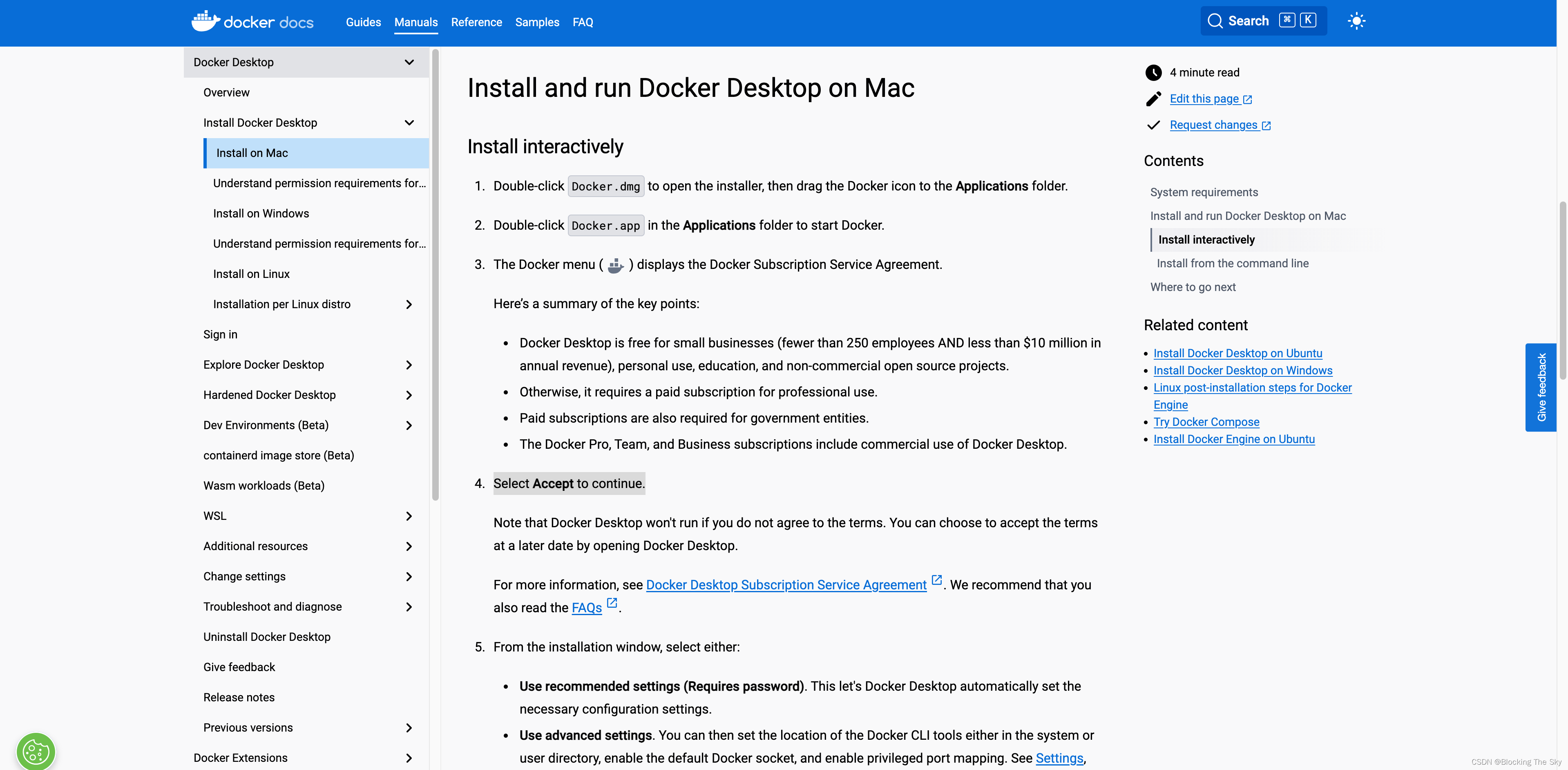Image resolution: width=1568 pixels, height=770 pixels.
Task: Click the Docker menu whale icon in step 3
Action: pyautogui.click(x=616, y=265)
